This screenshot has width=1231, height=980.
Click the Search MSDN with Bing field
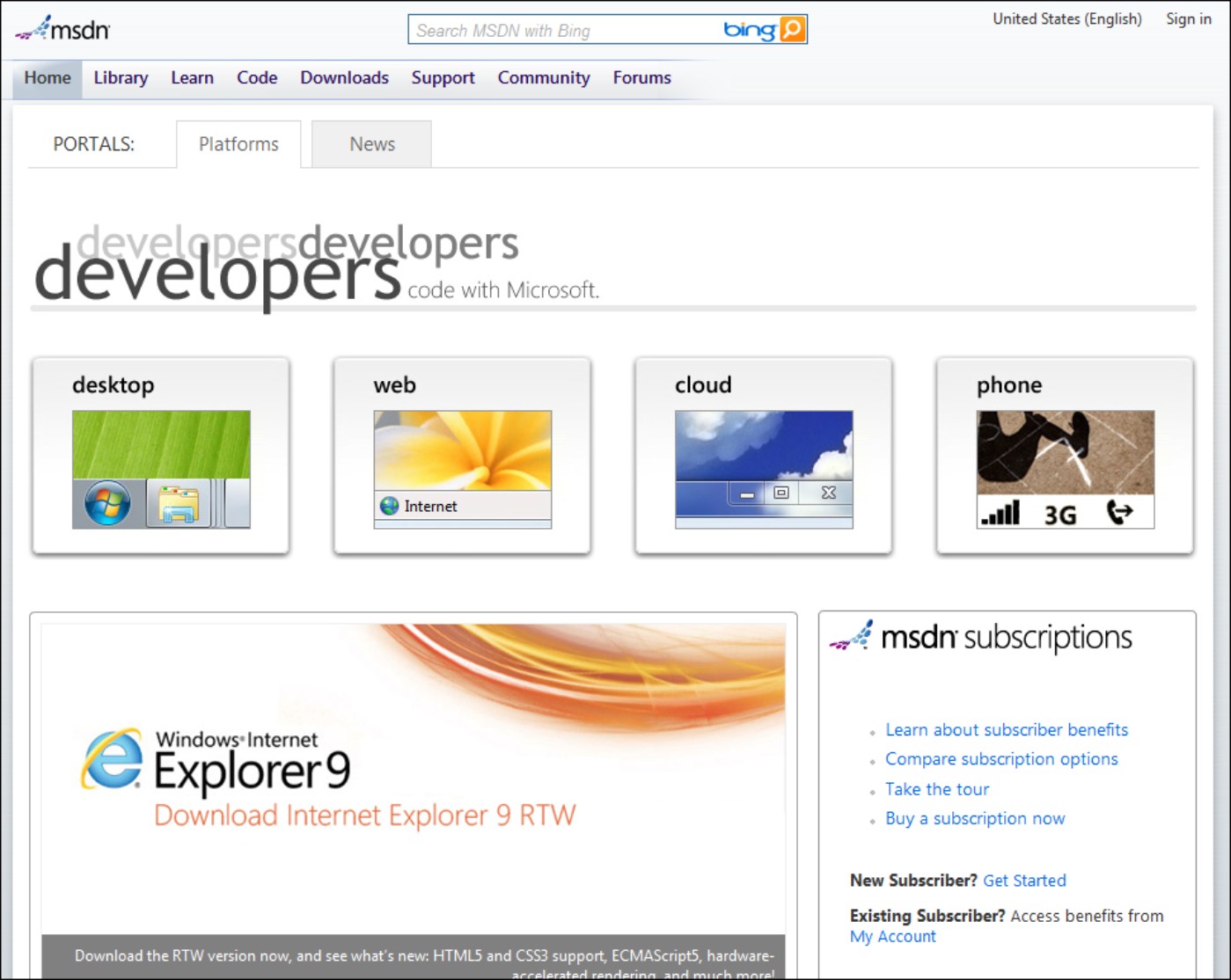tap(563, 31)
